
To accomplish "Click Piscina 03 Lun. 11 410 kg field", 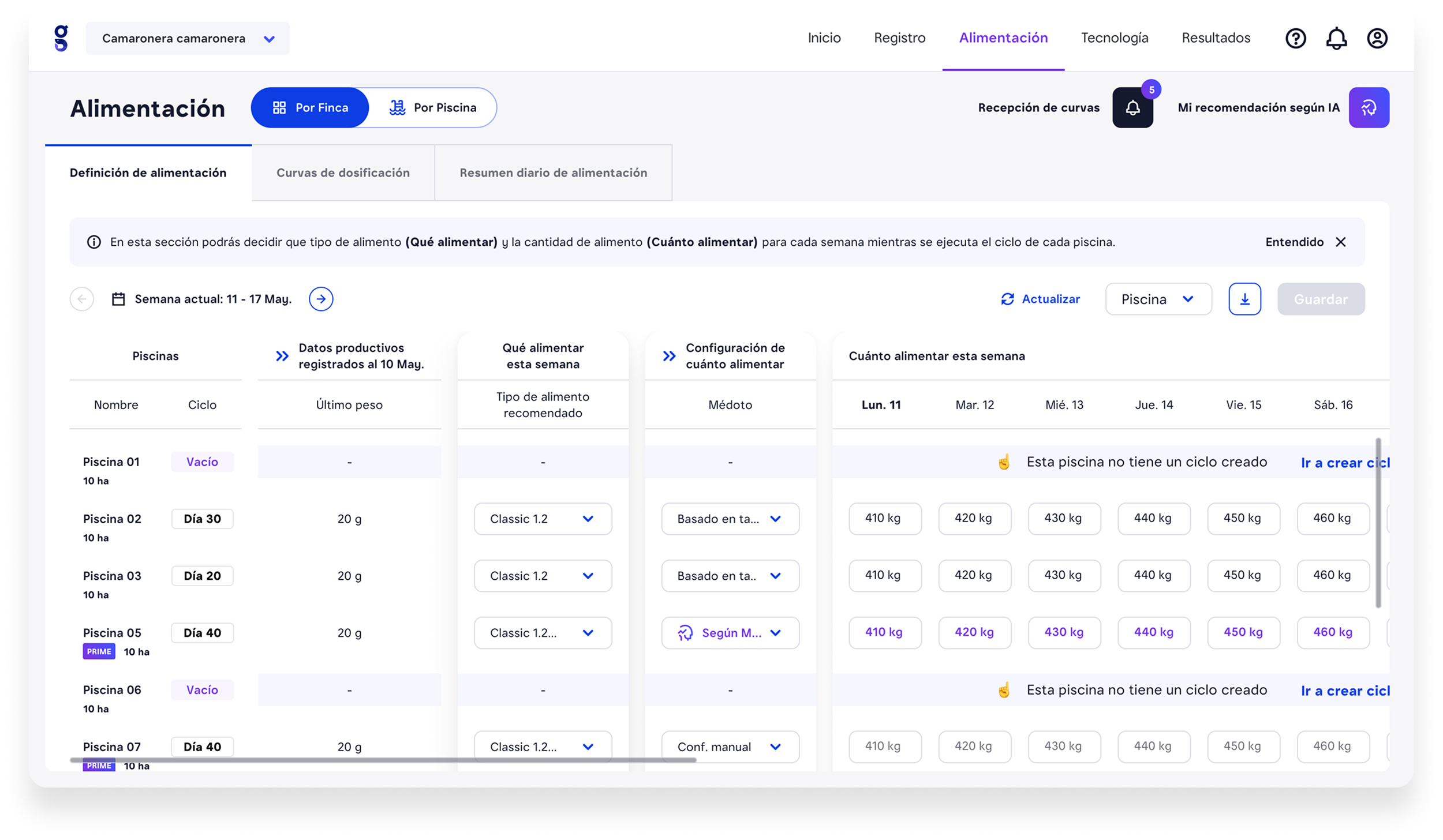I will [885, 575].
